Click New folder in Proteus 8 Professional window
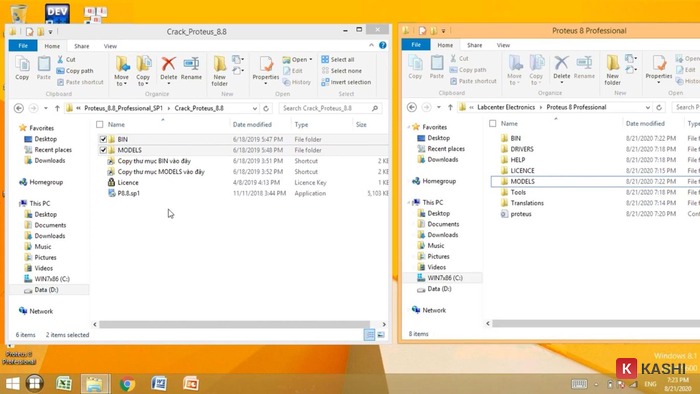The width and height of the screenshot is (700, 394). pyautogui.click(x=612, y=70)
